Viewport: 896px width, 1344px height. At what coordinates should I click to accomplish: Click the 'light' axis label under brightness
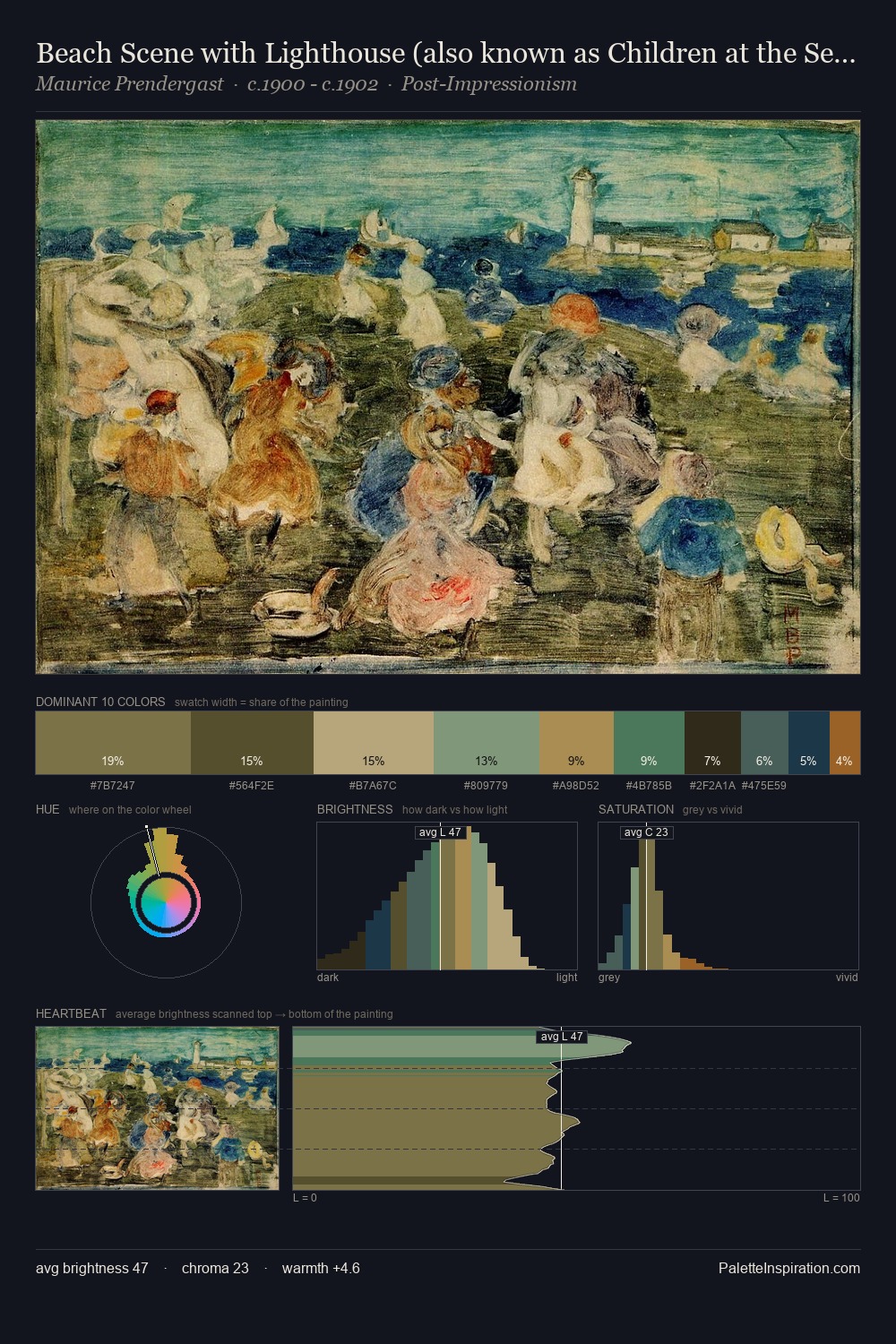pyautogui.click(x=566, y=977)
